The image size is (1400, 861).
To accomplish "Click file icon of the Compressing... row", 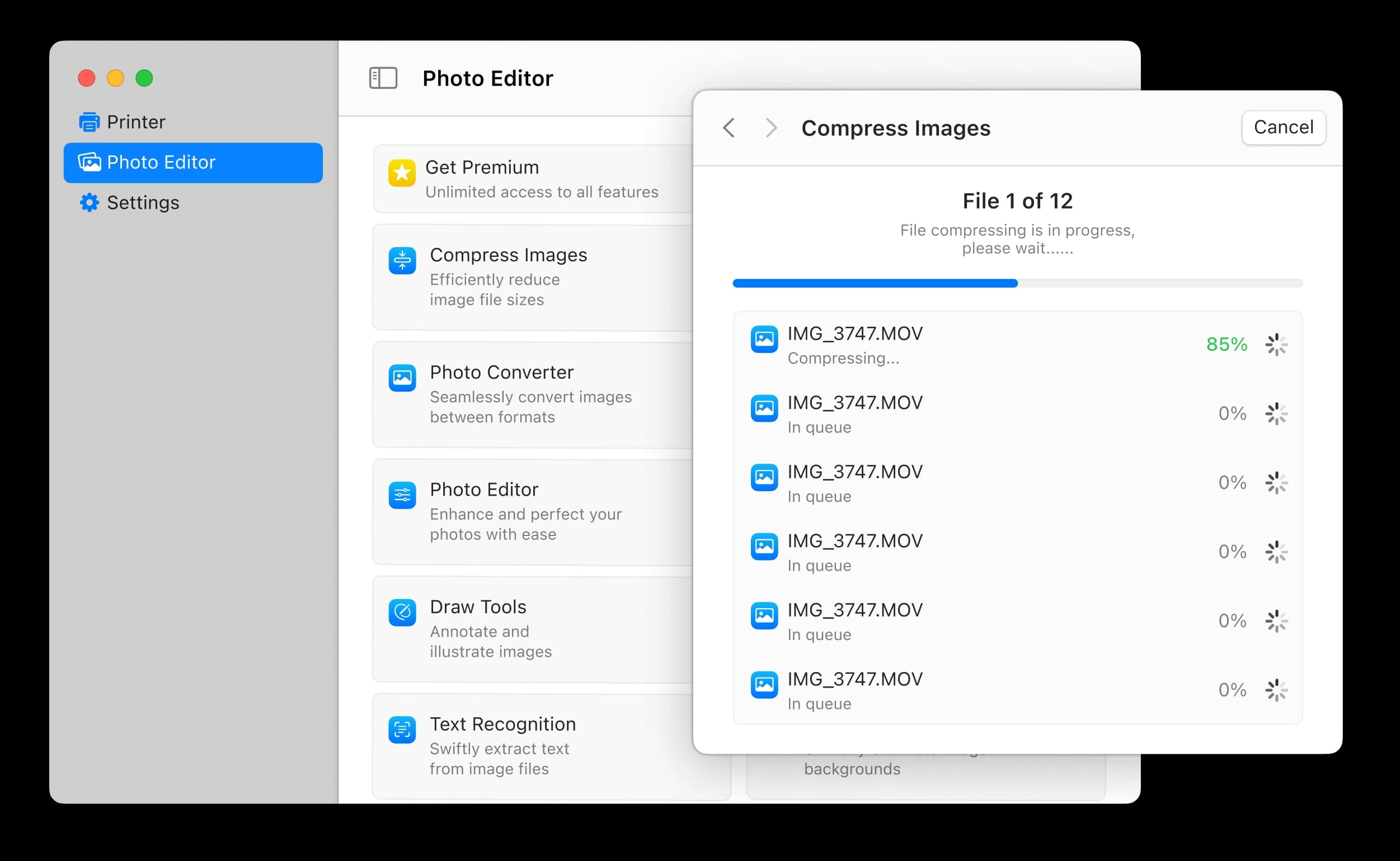I will [x=764, y=340].
